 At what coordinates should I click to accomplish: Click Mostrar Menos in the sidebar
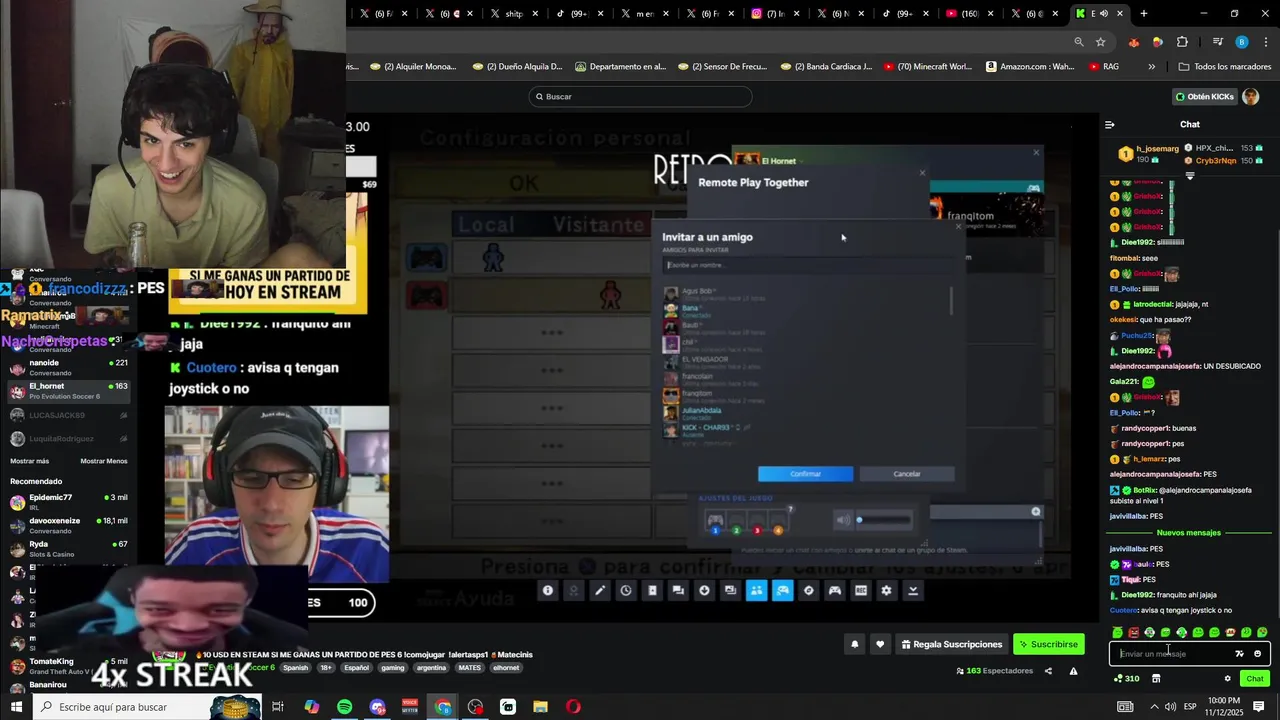click(x=104, y=461)
